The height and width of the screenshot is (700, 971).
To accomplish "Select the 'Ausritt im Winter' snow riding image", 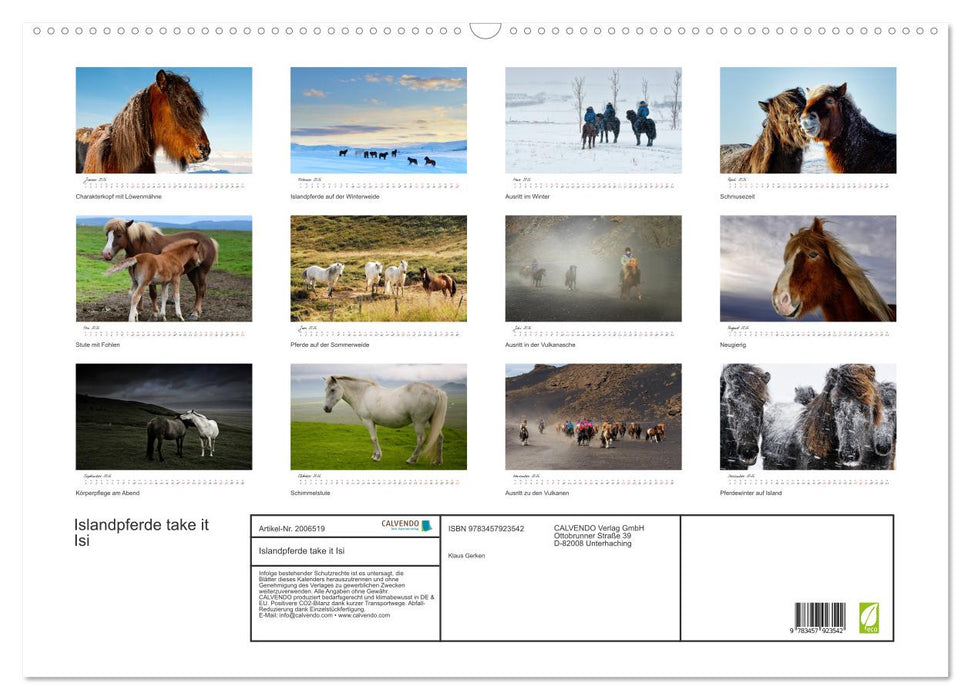I will [593, 120].
